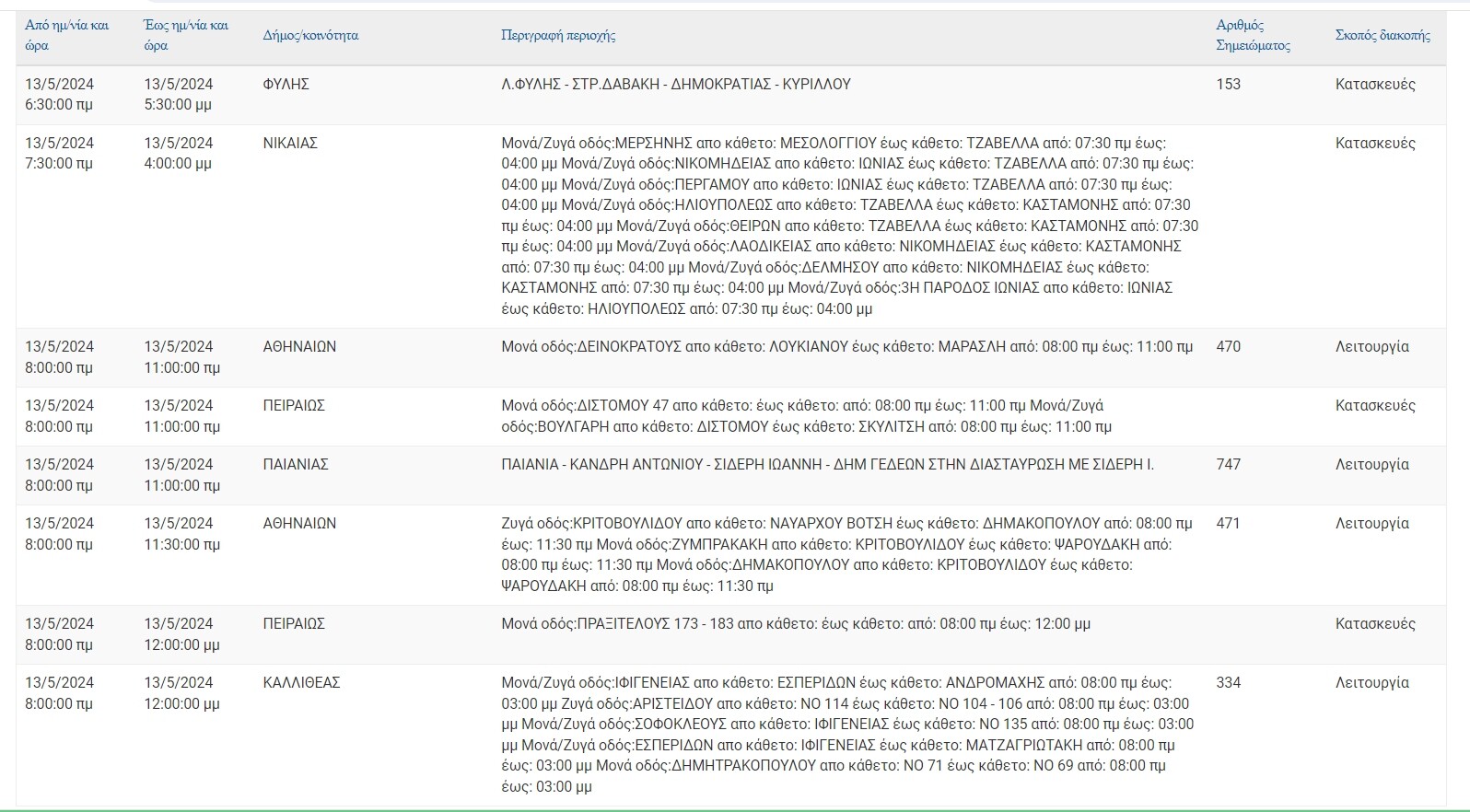Click the ΚΡΙΤΟΒΟΥΛΙΔΟΥ streets description
Image resolution: width=1470 pixels, height=812 pixels.
pos(846,554)
